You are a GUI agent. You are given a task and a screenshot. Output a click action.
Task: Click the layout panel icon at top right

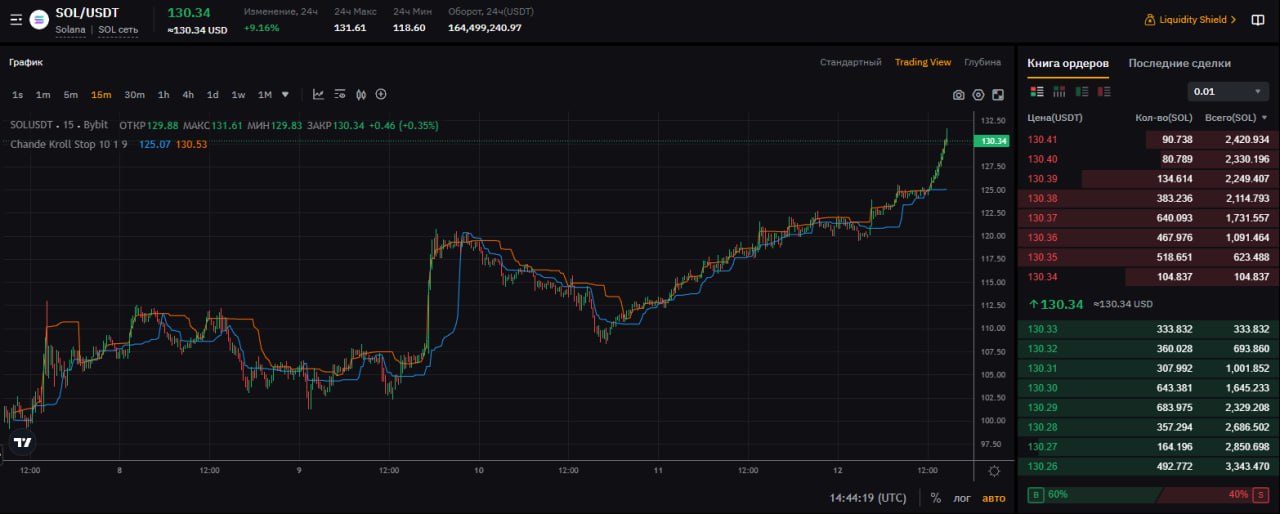(1258, 19)
